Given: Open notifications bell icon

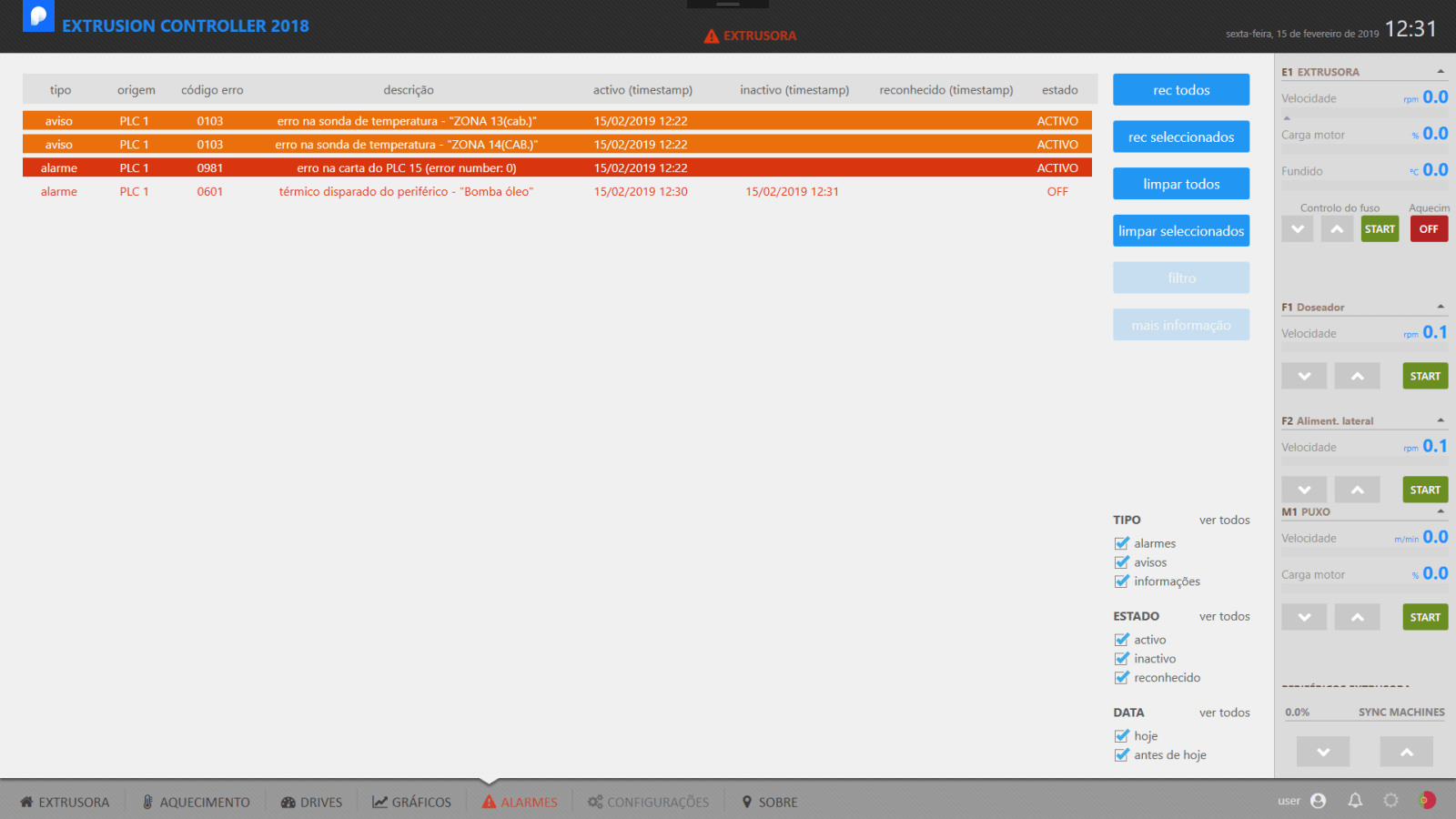Looking at the screenshot, I should (x=1355, y=801).
